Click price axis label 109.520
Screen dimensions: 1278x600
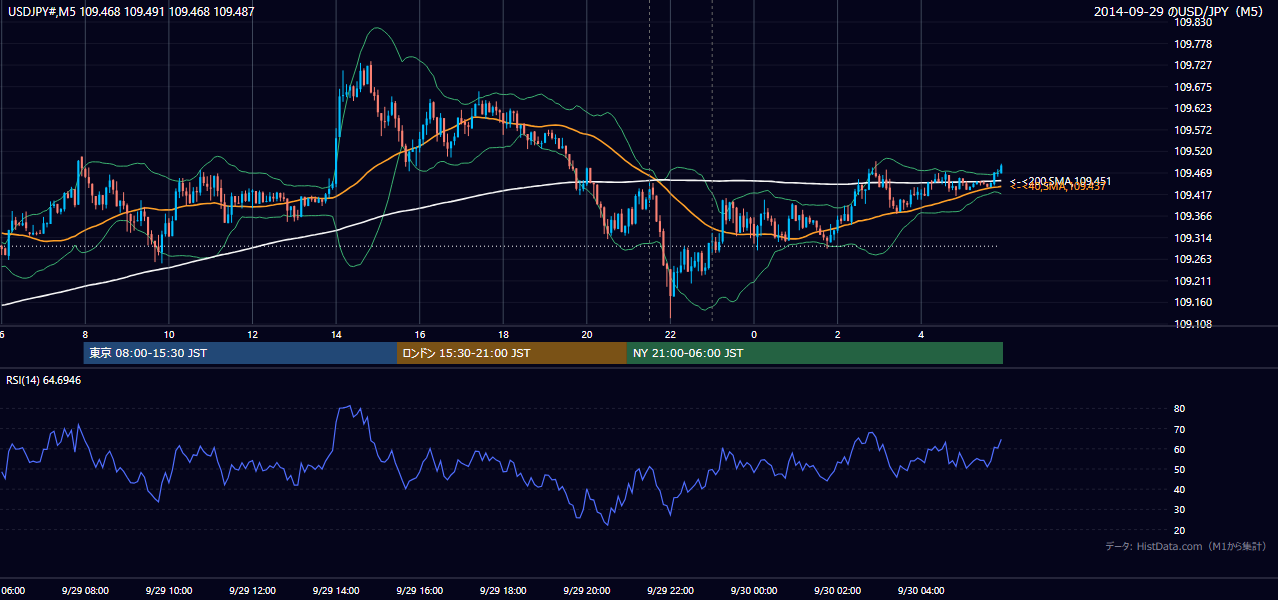1194,151
